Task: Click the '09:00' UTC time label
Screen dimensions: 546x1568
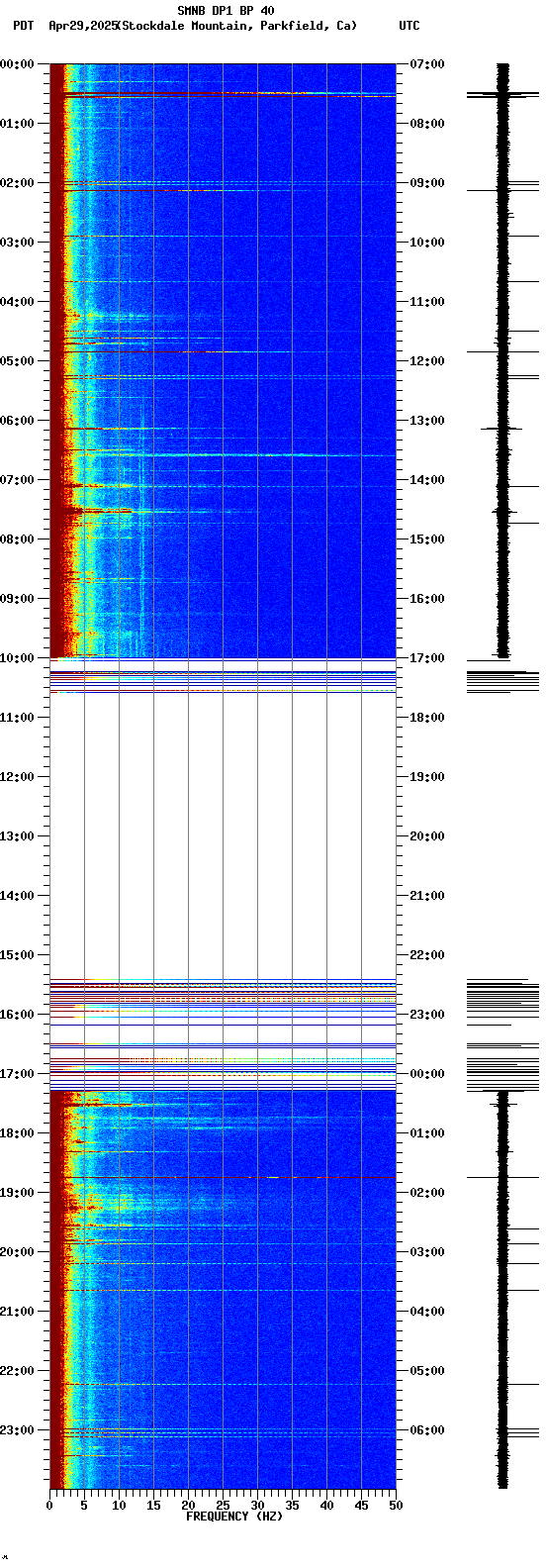Action: [x=427, y=183]
